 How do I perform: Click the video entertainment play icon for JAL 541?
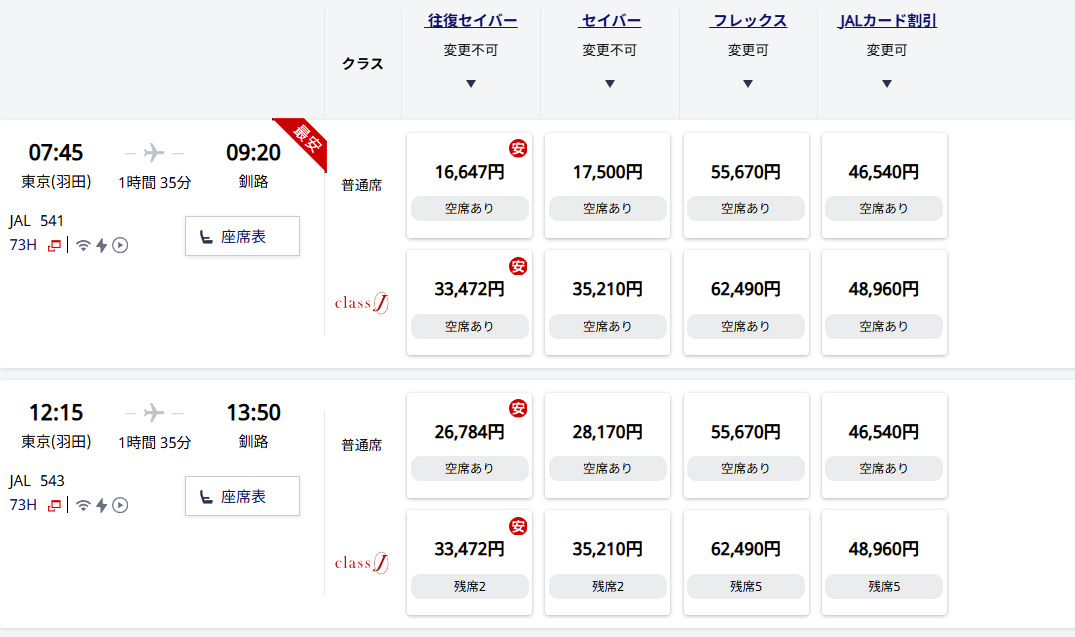[120, 245]
